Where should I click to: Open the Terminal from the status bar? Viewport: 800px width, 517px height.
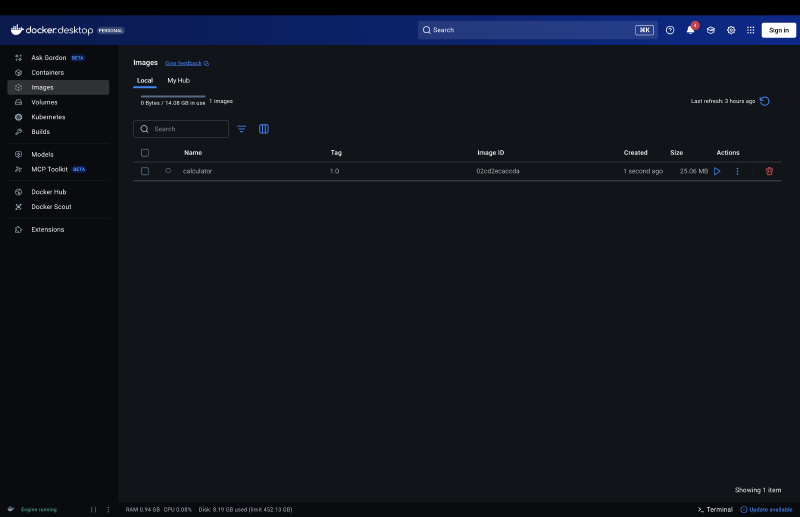(x=715, y=509)
